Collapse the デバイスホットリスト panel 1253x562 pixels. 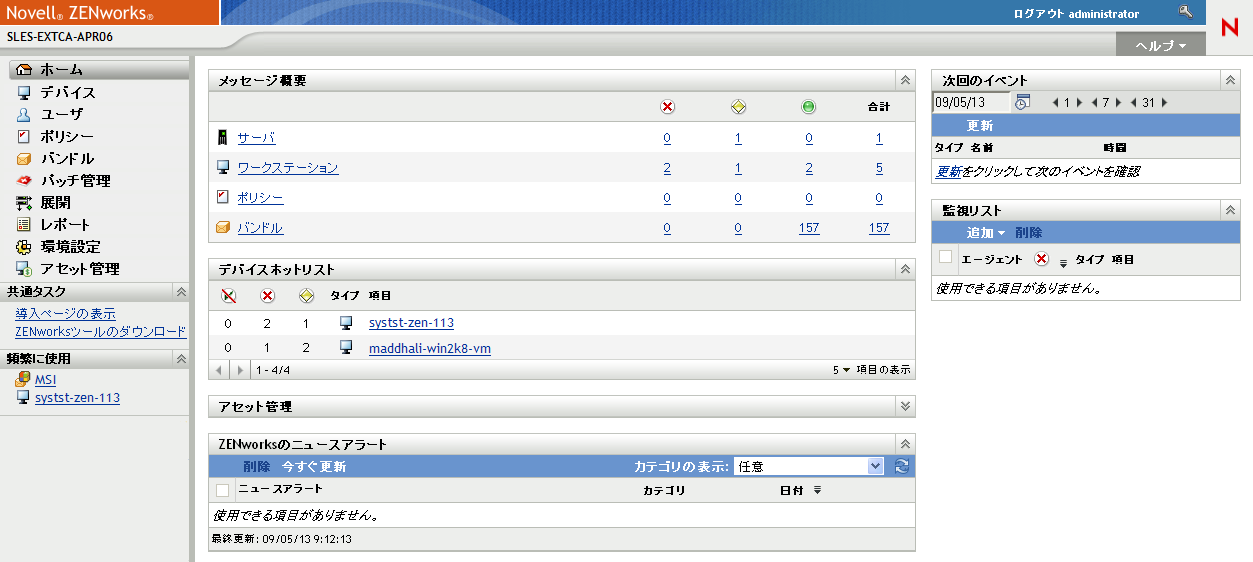(905, 269)
